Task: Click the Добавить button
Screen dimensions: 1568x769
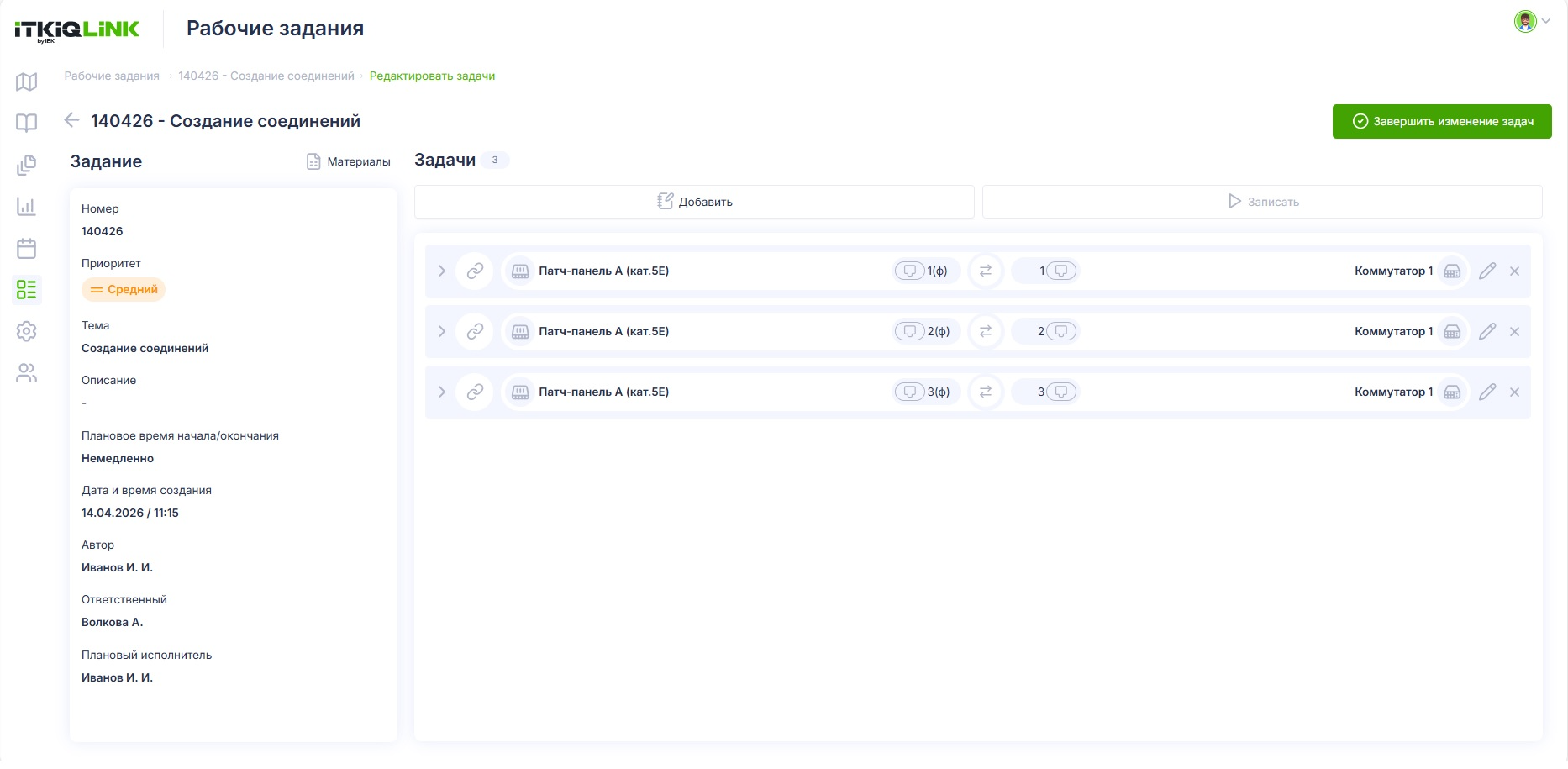Action: [x=694, y=202]
